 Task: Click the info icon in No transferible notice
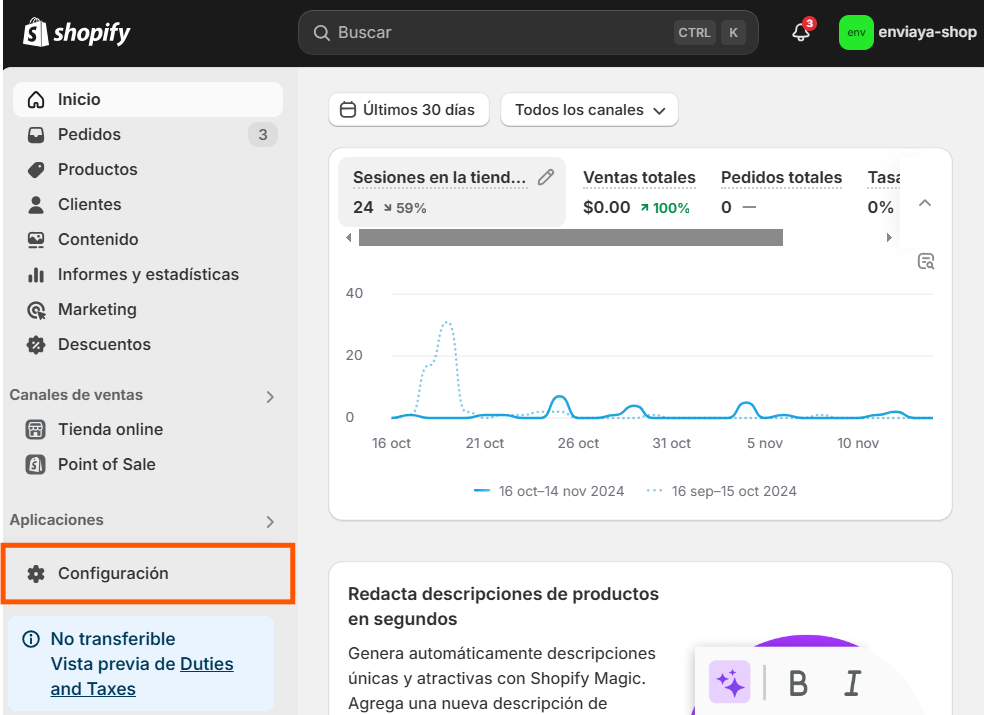tap(31, 639)
